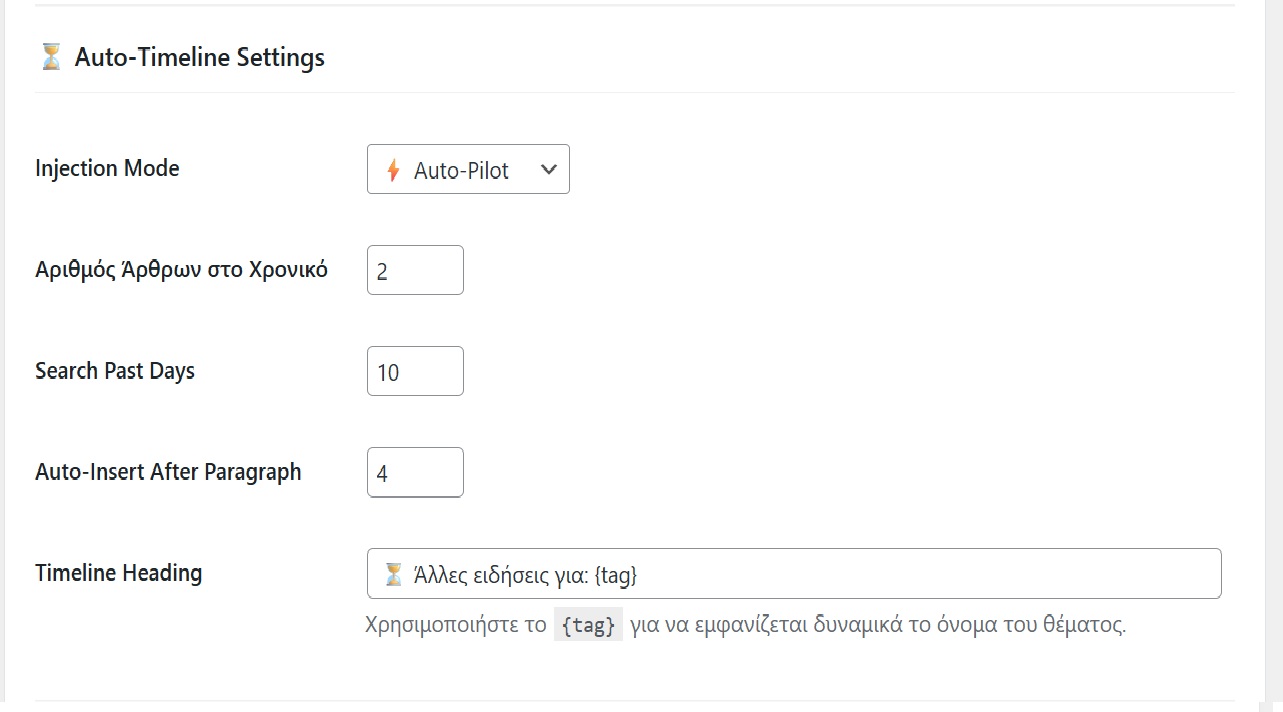The width and height of the screenshot is (1283, 712).
Task: Click the Auto-Timeline Settings heading text
Action: tap(199, 57)
